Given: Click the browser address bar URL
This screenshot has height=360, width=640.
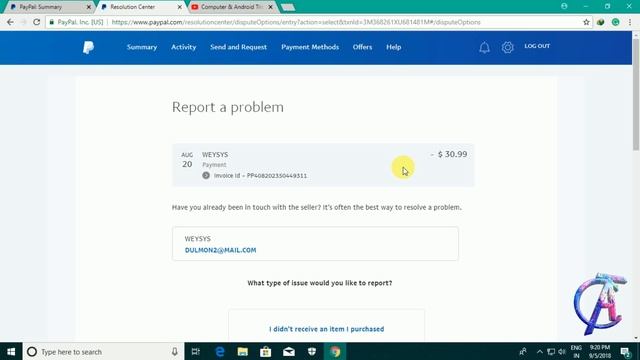Looking at the screenshot, I should pos(296,22).
